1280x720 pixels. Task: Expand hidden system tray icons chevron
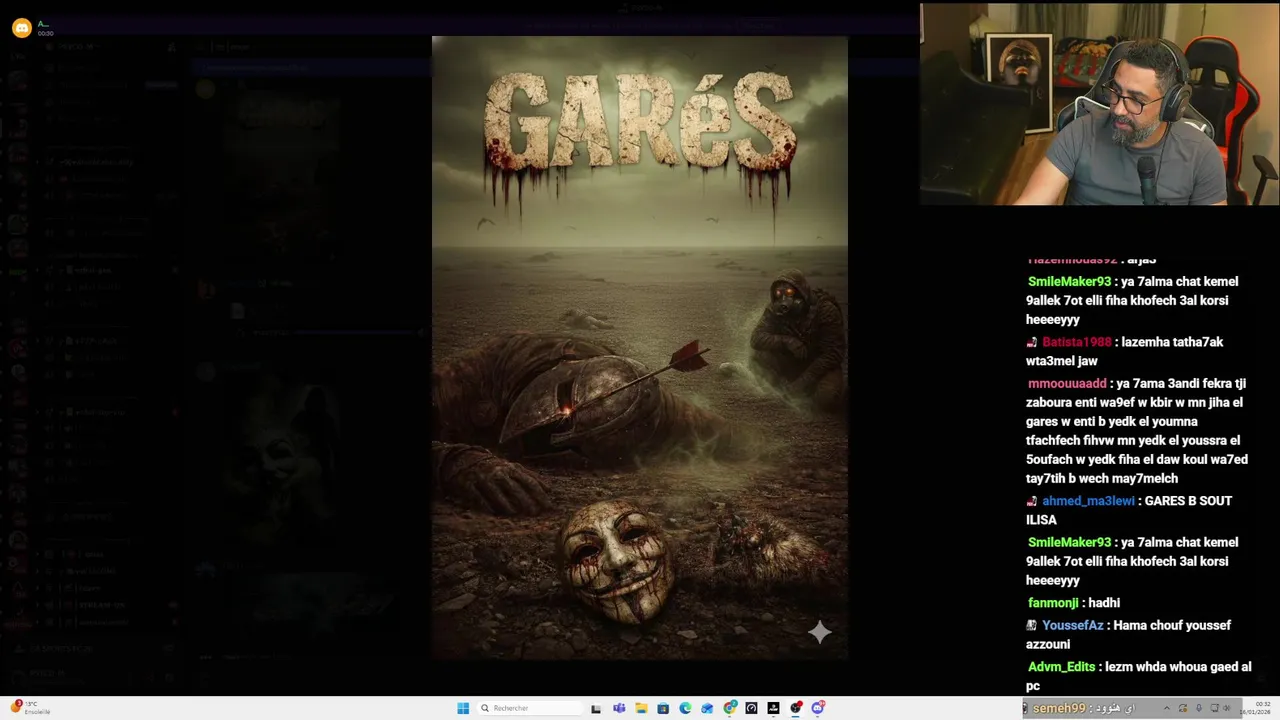(x=1166, y=708)
